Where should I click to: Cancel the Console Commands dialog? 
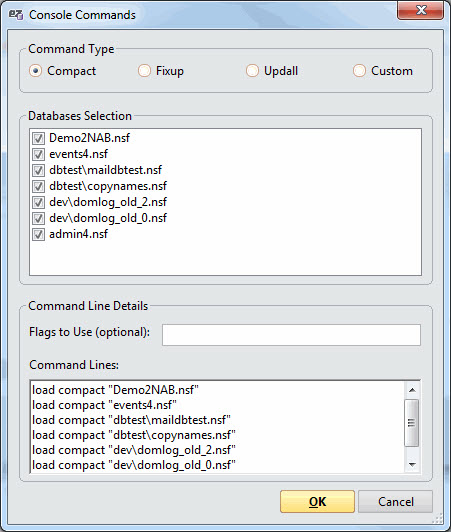pyautogui.click(x=395, y=501)
